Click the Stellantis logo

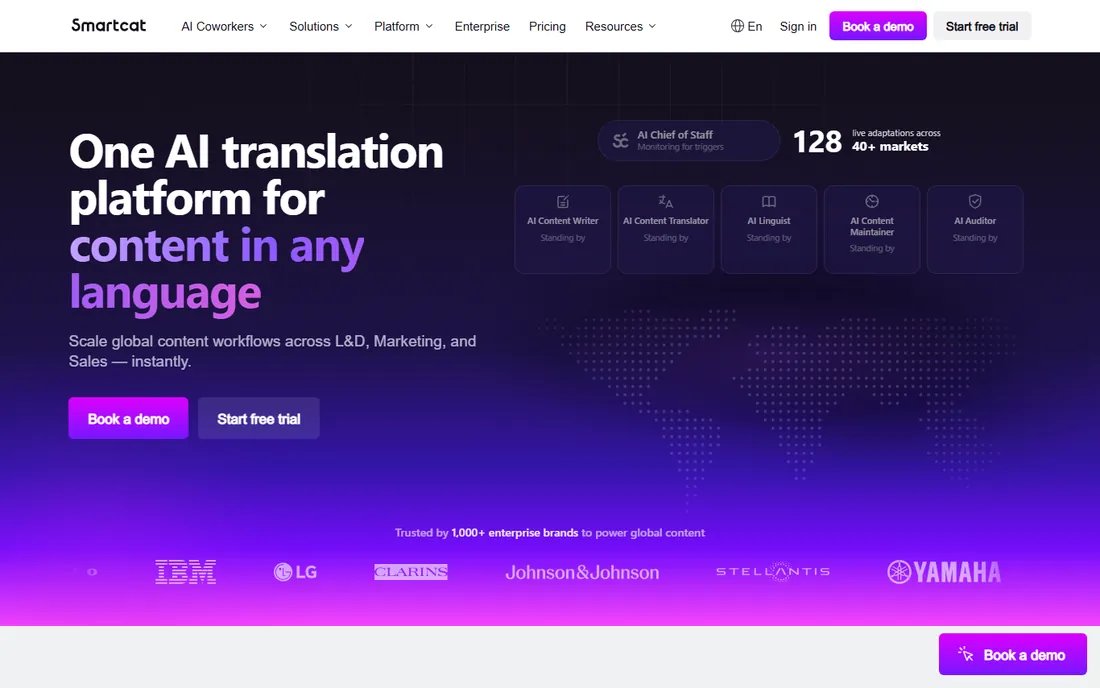point(773,572)
